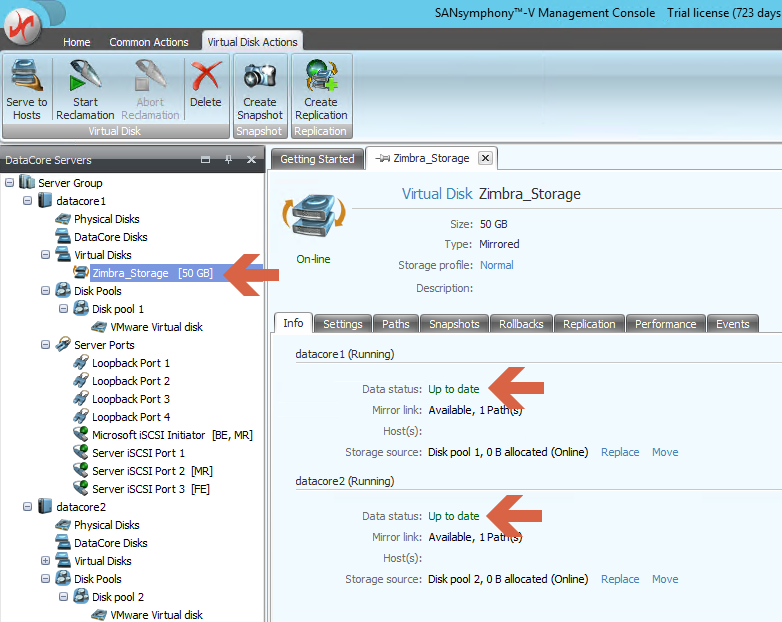Open the Common Actions ribbon tab
The width and height of the screenshot is (782, 622).
click(149, 42)
